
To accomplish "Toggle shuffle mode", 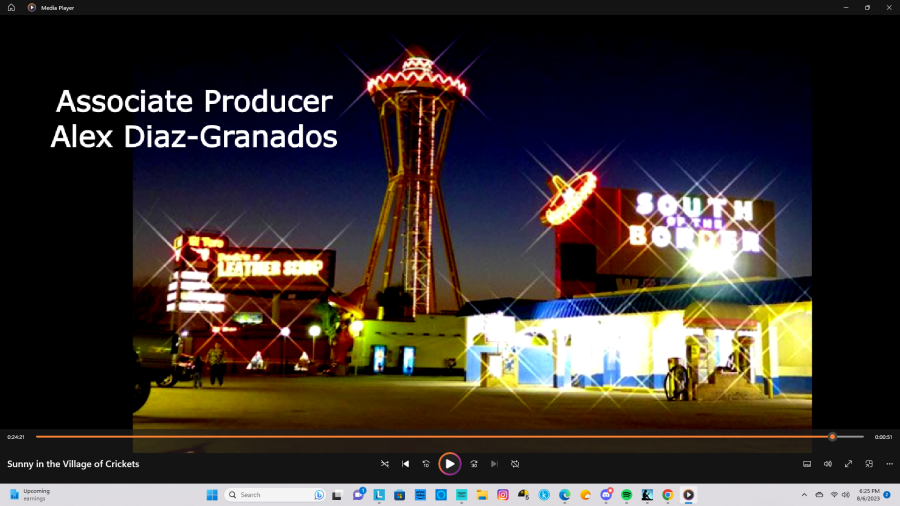I will (385, 464).
